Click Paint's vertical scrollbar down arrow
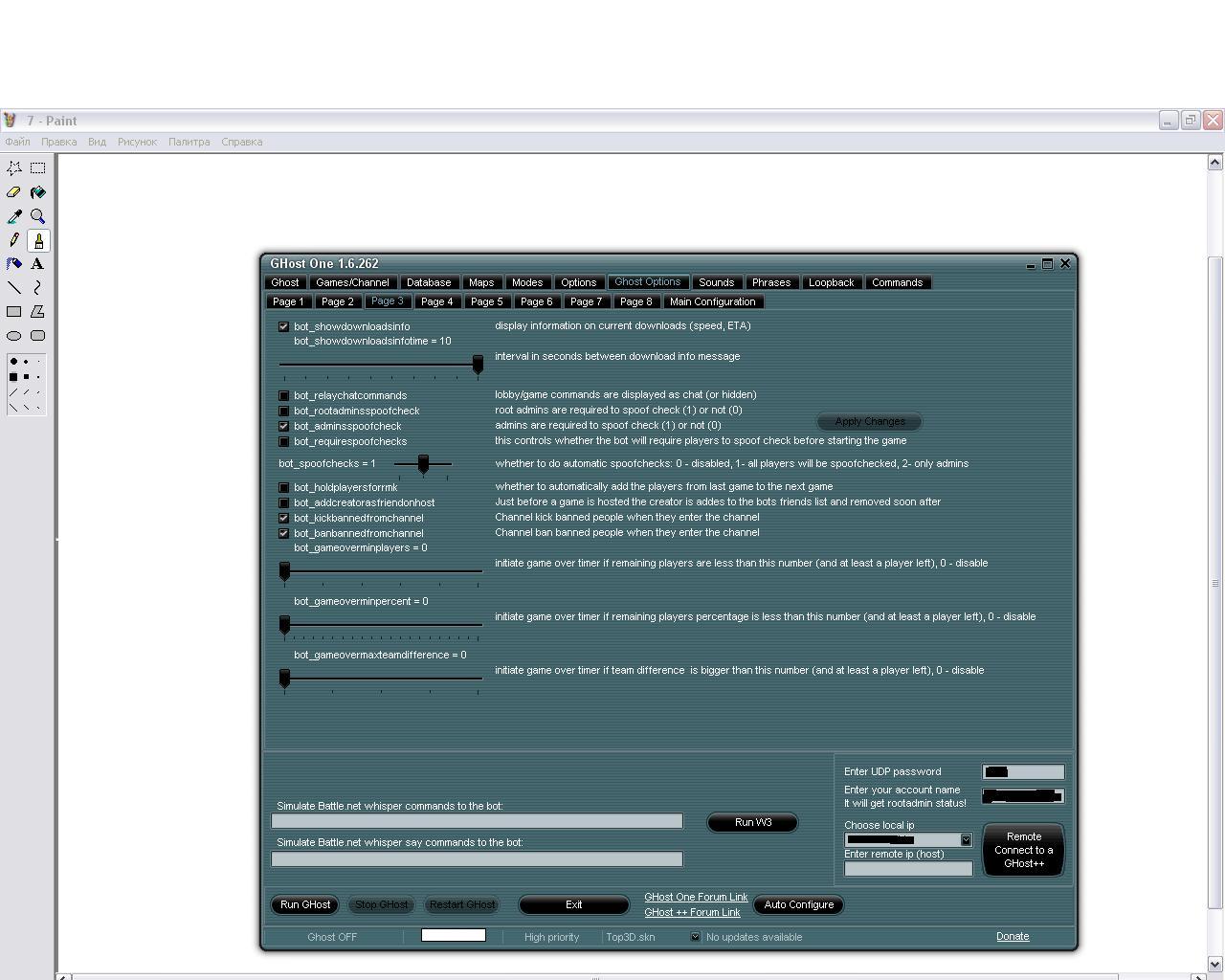 tap(1215, 964)
